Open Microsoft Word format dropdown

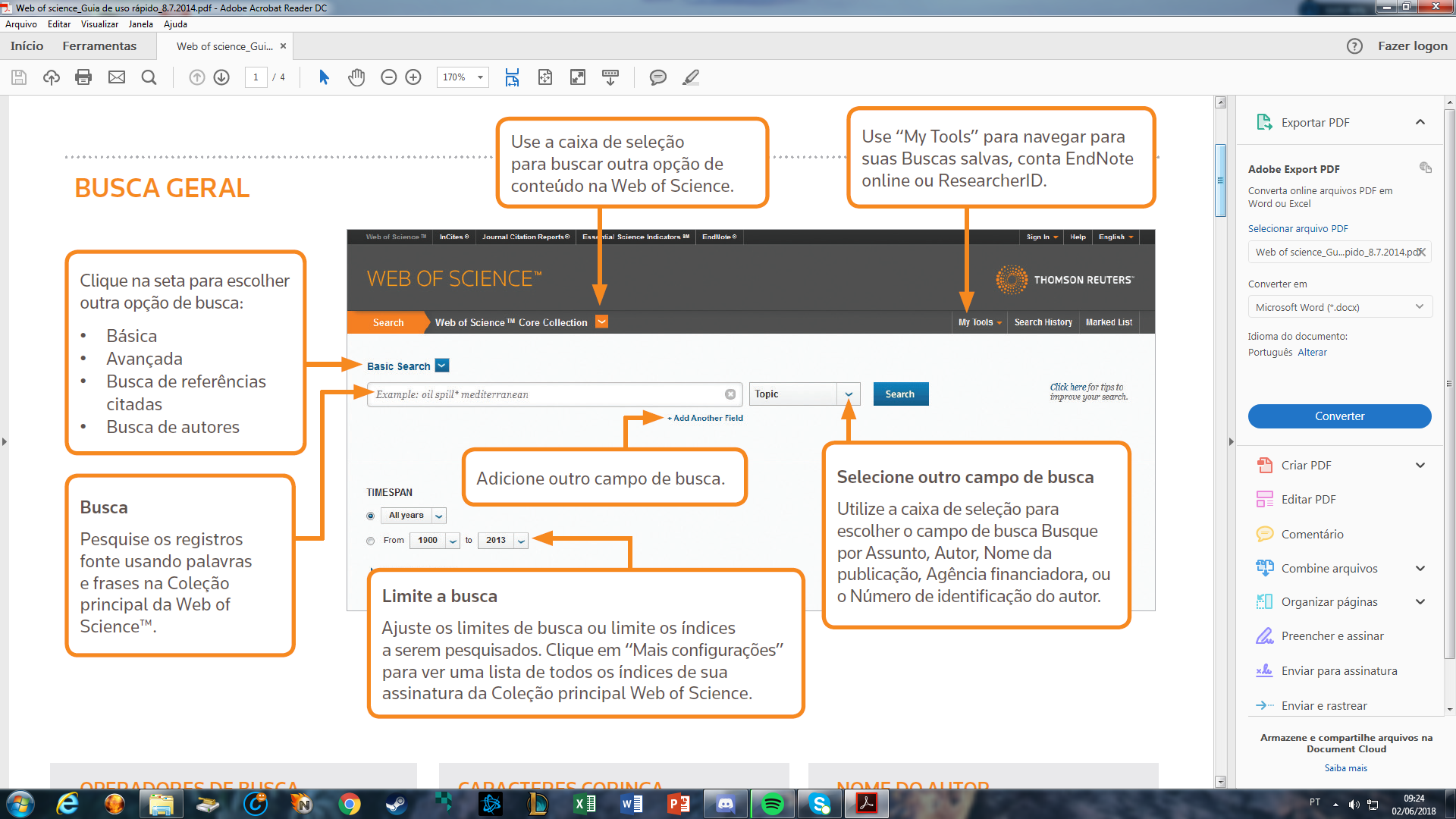point(1339,307)
